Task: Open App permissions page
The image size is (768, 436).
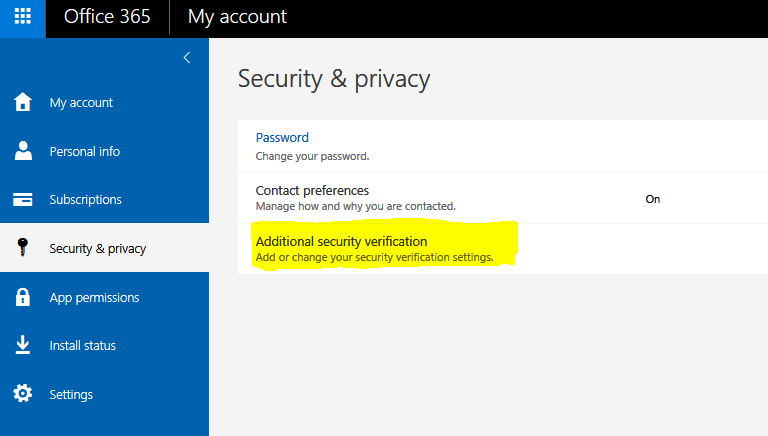Action: tap(94, 297)
